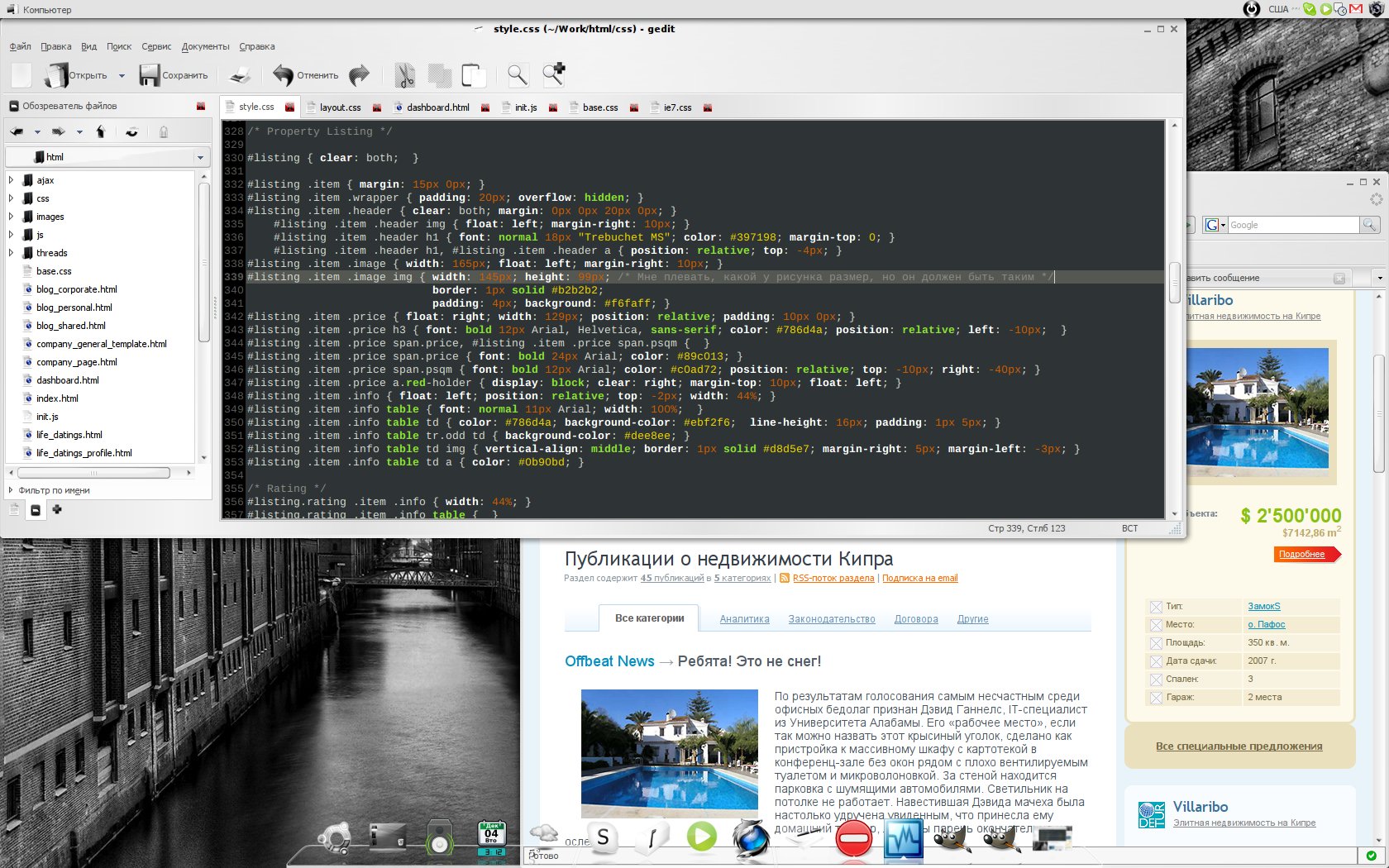Expand the threads folder
The image size is (1389, 868).
coord(11,253)
